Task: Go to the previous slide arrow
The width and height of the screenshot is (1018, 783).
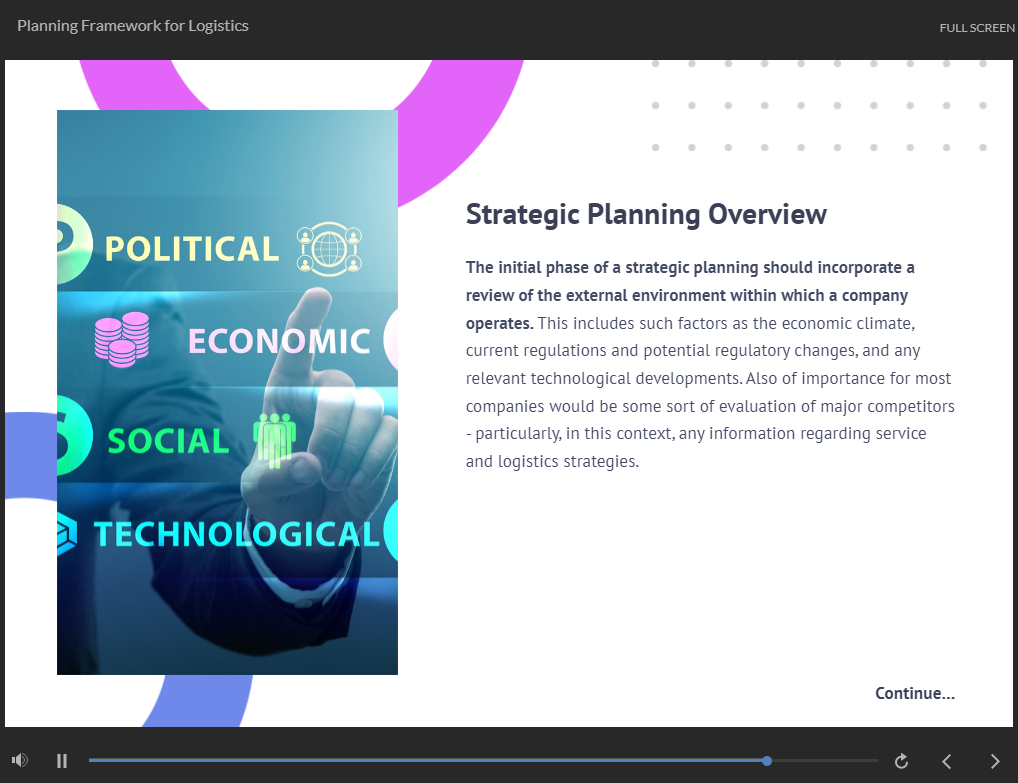Action: 947,761
